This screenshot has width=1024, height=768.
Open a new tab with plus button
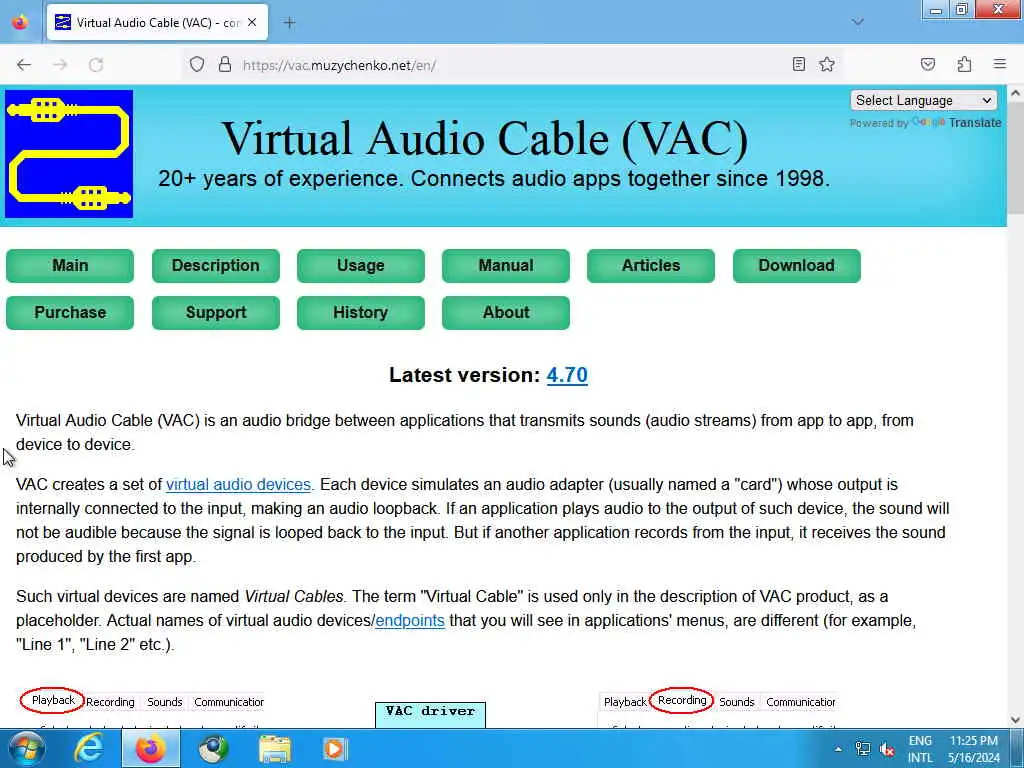[289, 22]
